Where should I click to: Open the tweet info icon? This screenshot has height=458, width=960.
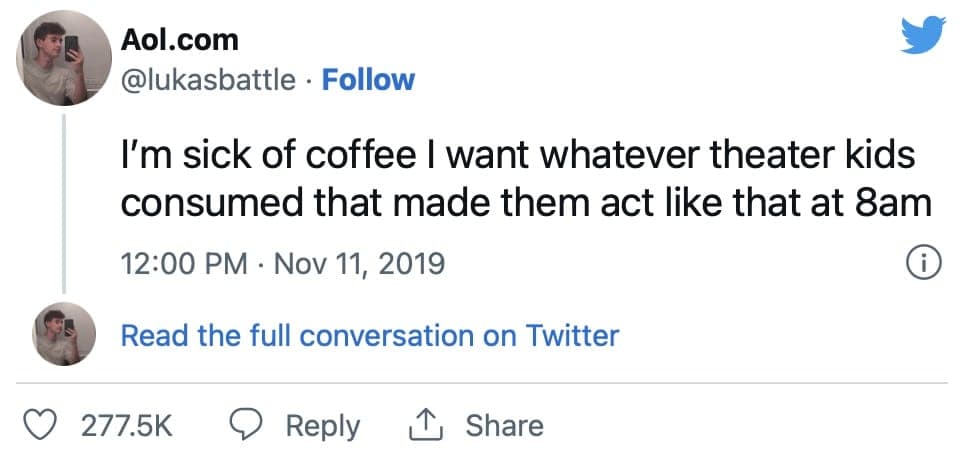tap(923, 264)
